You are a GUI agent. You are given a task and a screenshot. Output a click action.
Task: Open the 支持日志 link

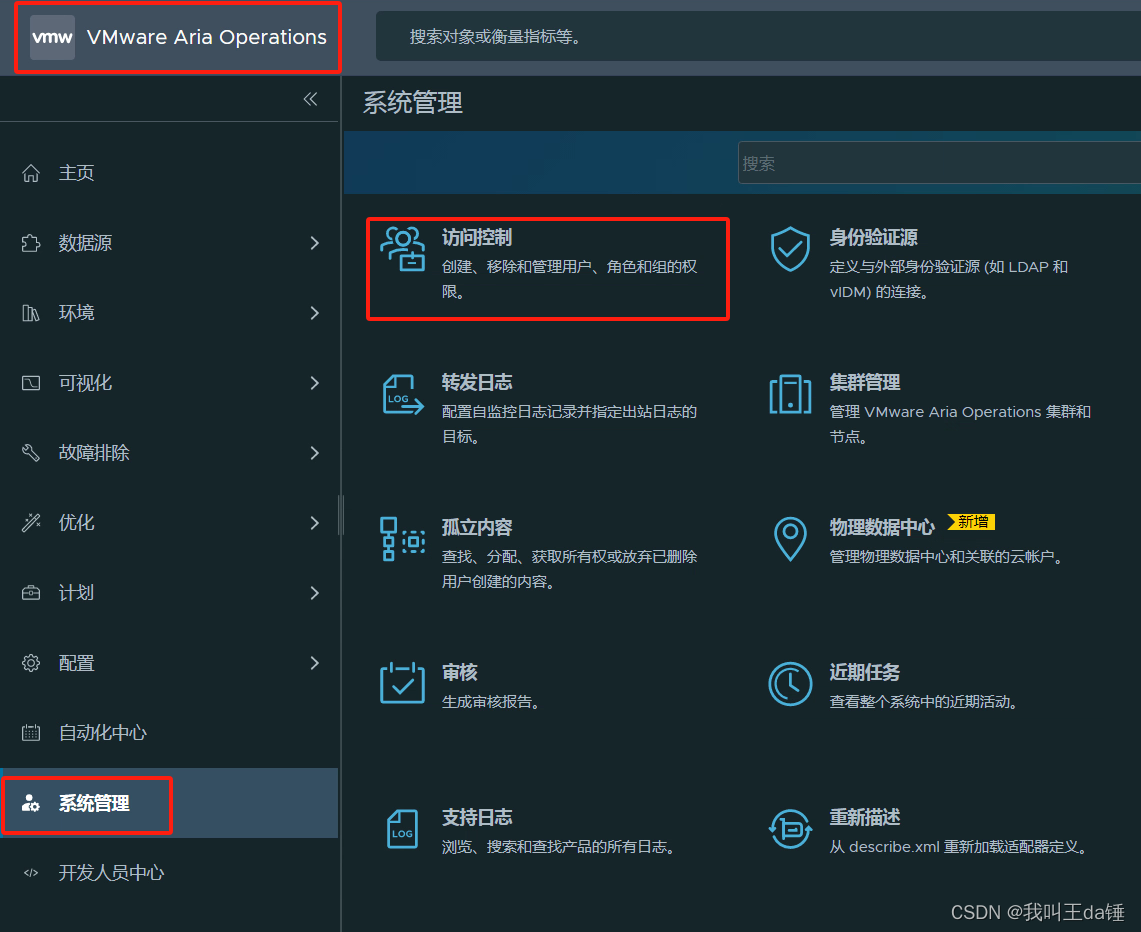click(x=477, y=817)
